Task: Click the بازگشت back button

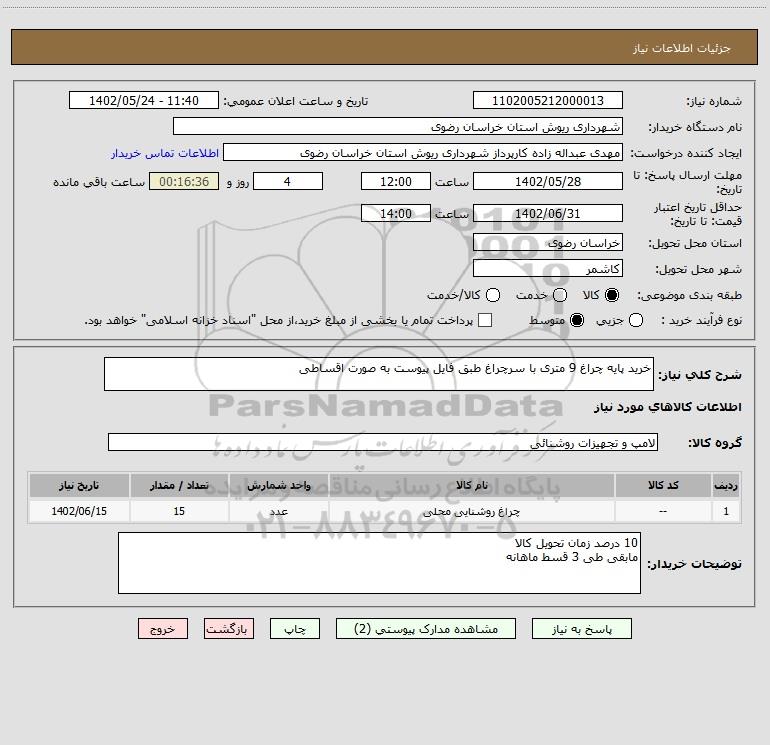Action: pos(229,629)
